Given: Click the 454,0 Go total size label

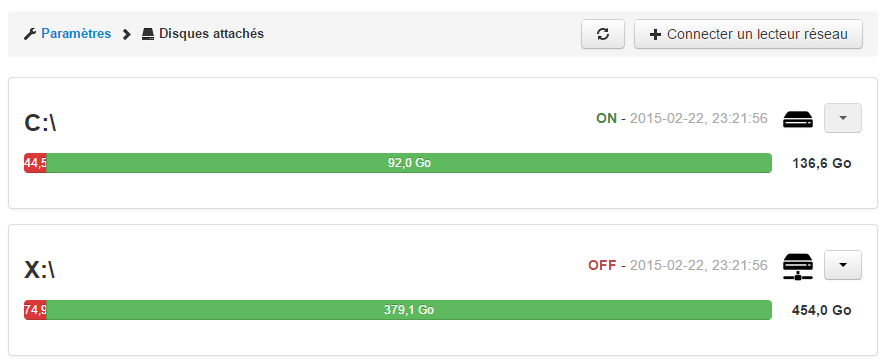Looking at the screenshot, I should point(821,310).
